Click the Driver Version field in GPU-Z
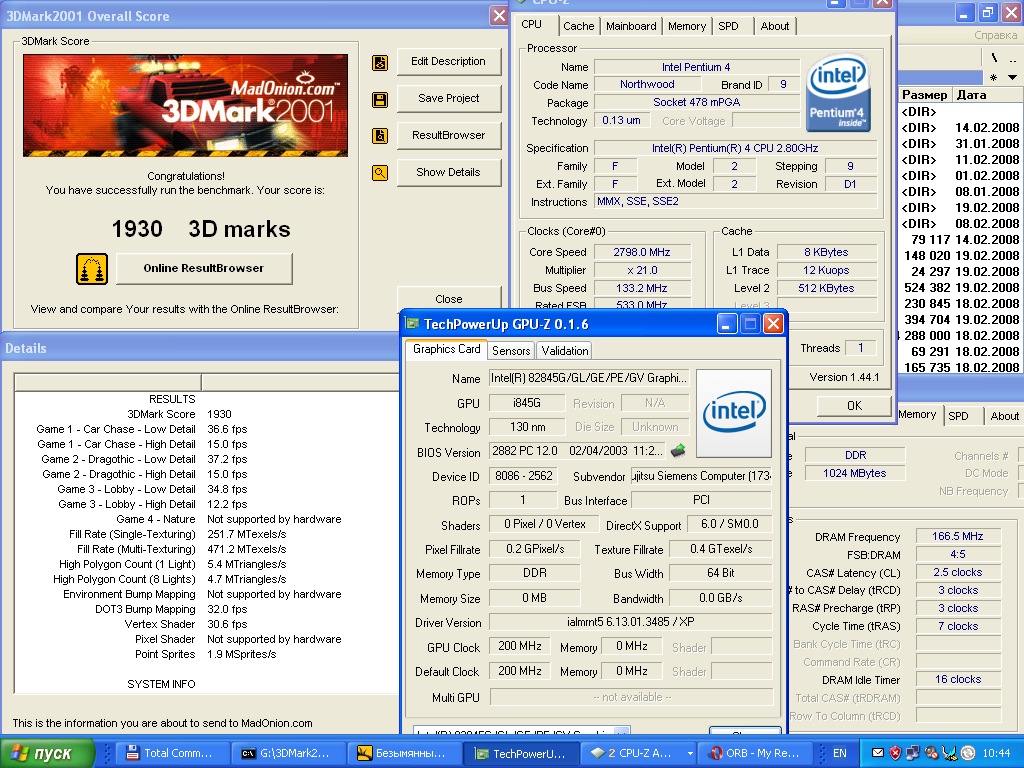 (630, 622)
